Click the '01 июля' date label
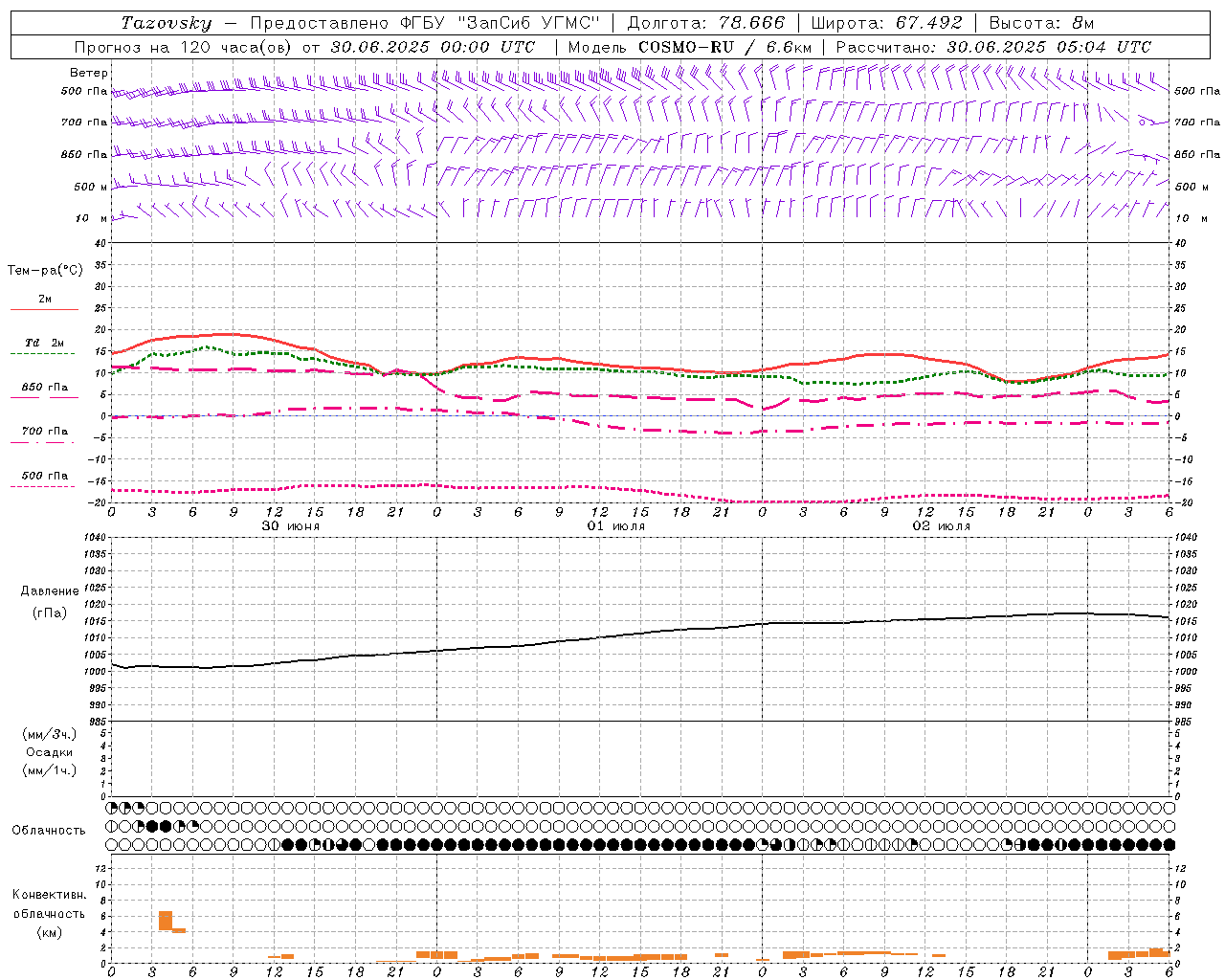The image size is (1225, 980). coord(616,526)
